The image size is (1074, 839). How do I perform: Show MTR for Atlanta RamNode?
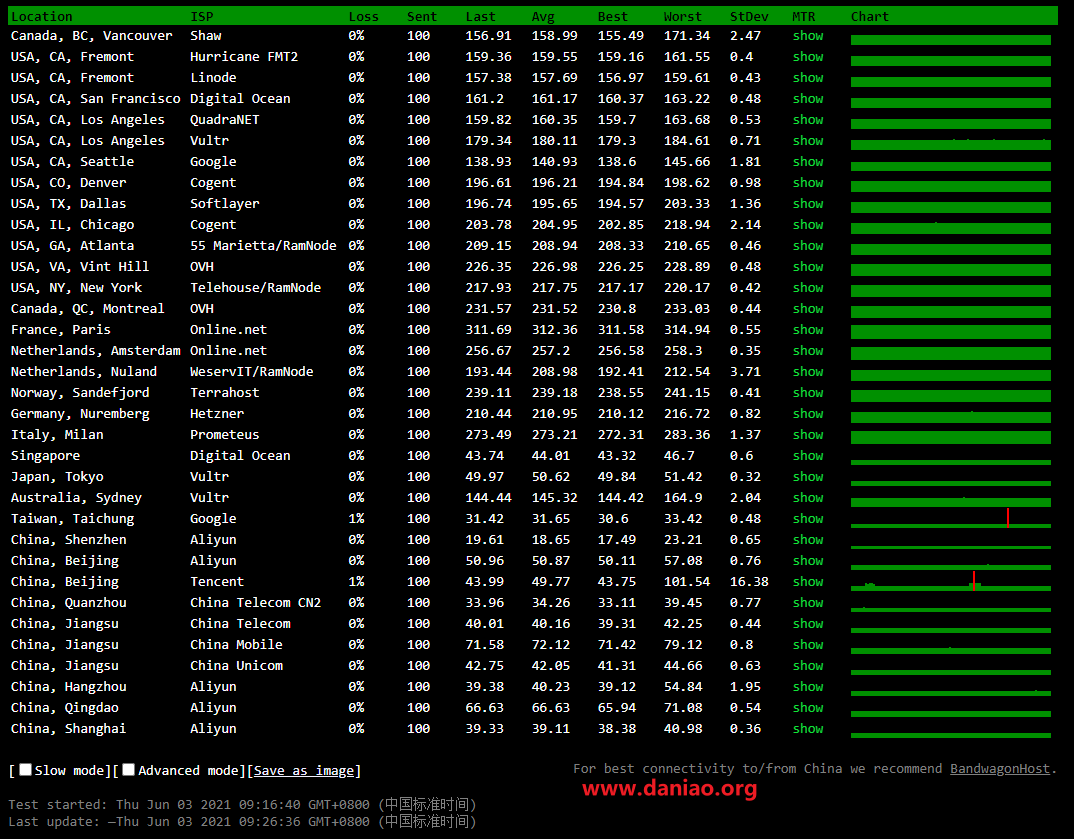(808, 246)
